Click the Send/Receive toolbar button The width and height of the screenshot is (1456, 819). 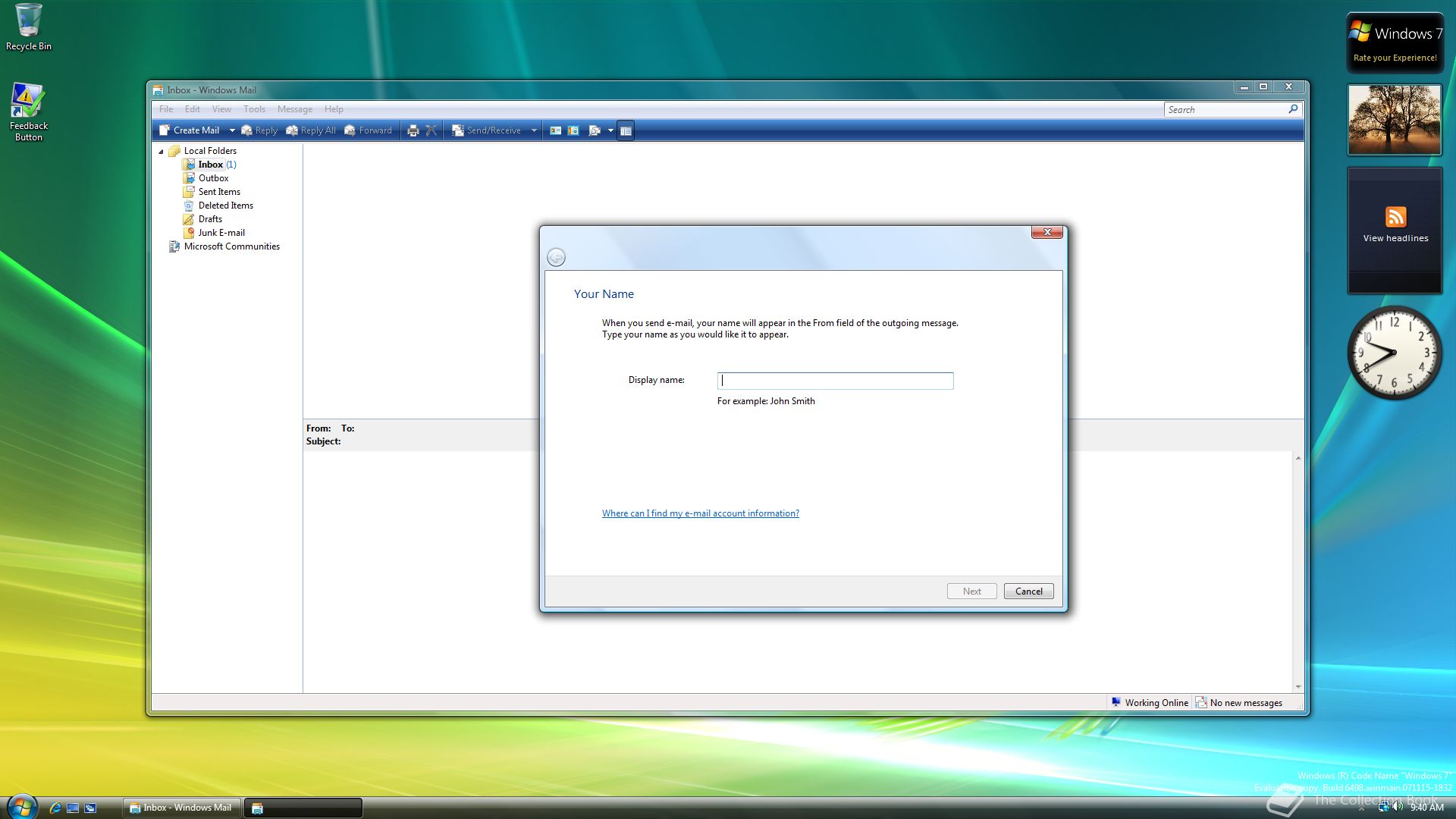click(x=487, y=130)
